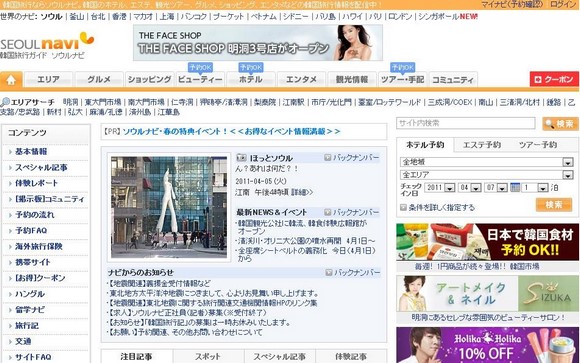This screenshot has width=580, height=363.
Task: Click the orange 検索 button in hotel booking
Action: [x=554, y=205]
